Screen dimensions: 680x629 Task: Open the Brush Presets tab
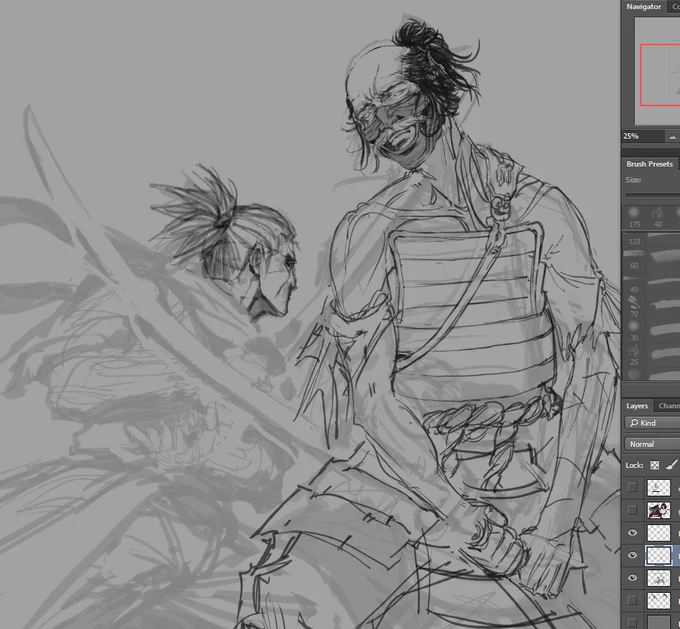[649, 164]
